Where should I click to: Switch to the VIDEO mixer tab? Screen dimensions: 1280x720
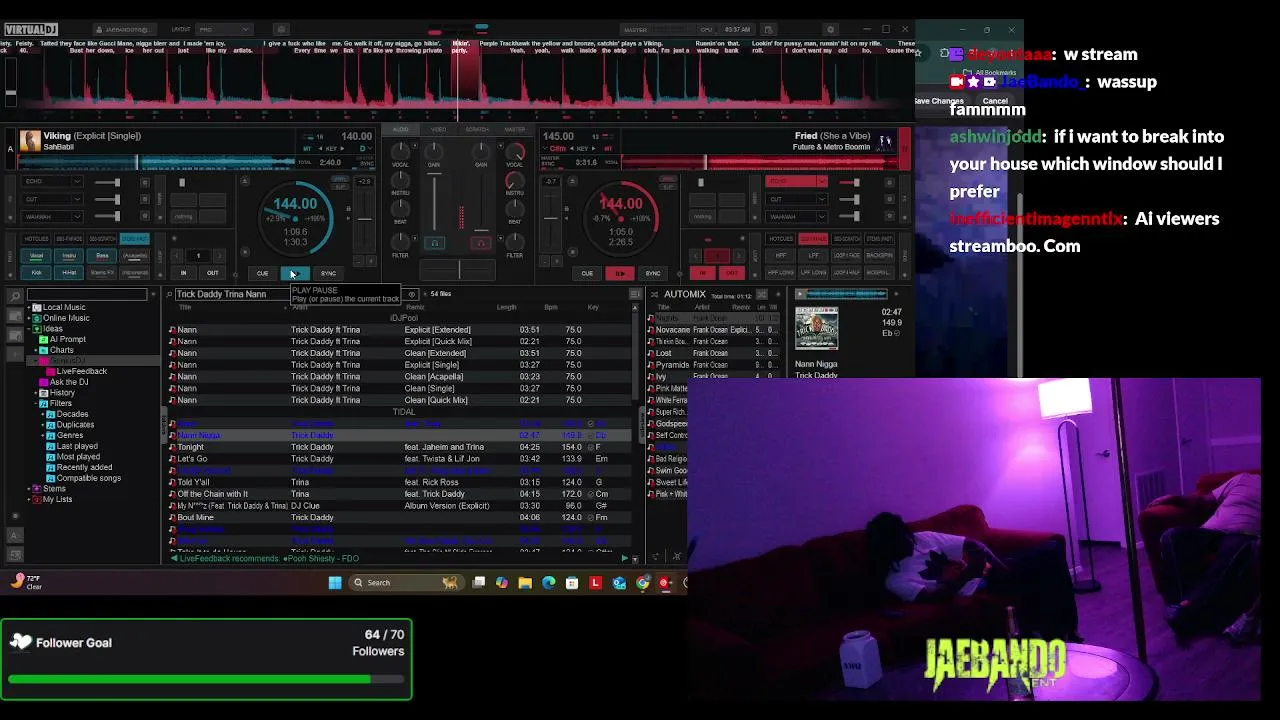click(438, 129)
